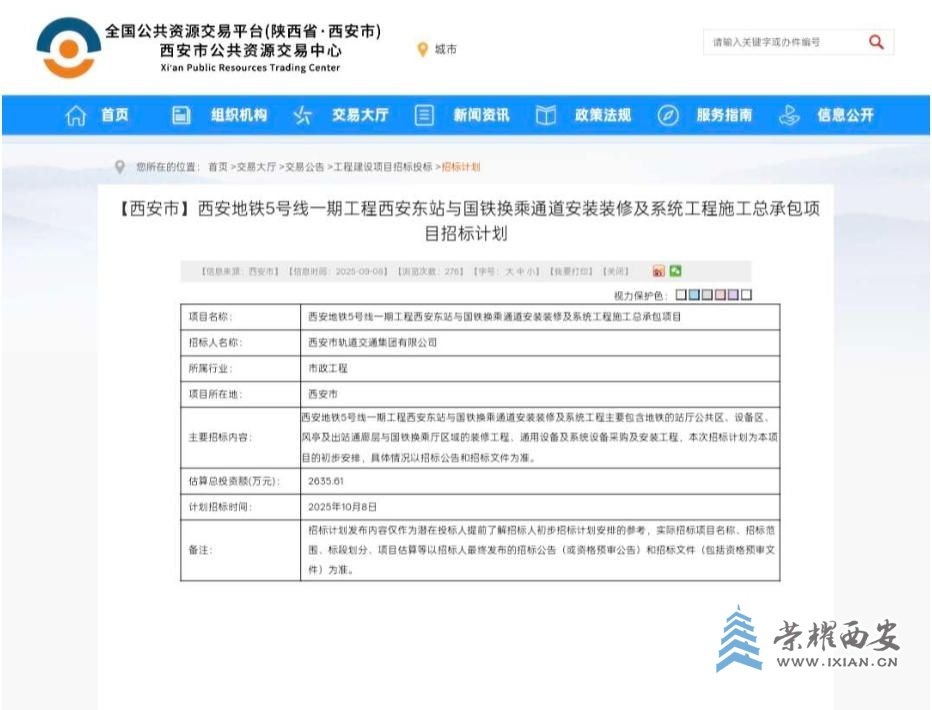
Task: Click the 2635.61 value cell
Action: click(540, 481)
